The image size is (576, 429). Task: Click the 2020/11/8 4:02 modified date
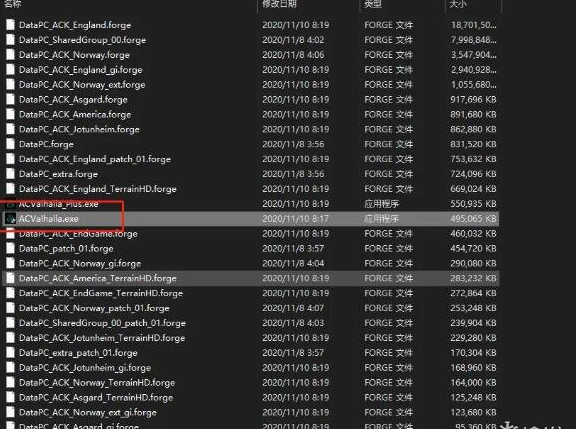[293, 40]
